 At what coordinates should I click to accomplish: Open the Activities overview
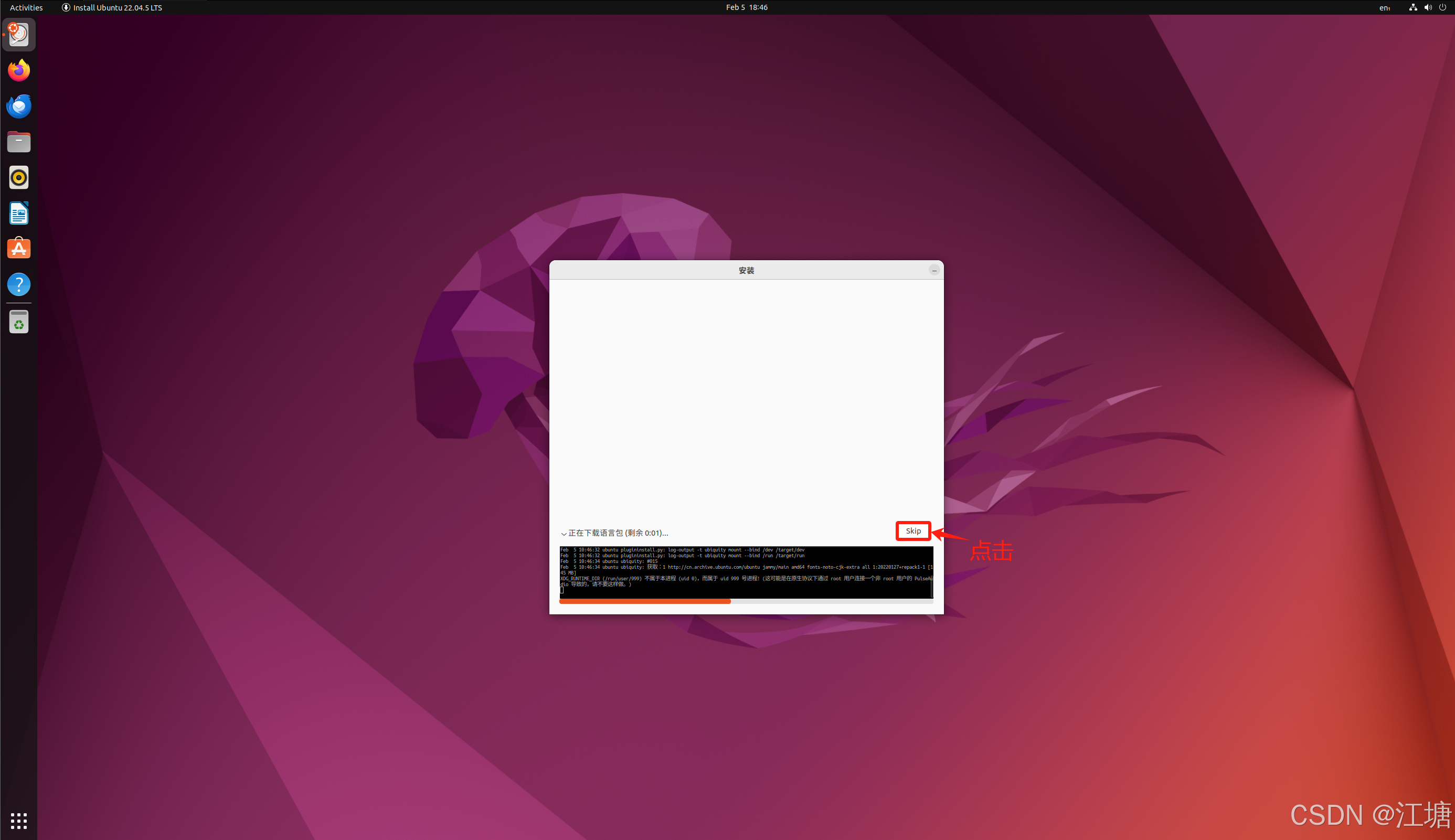[x=26, y=7]
